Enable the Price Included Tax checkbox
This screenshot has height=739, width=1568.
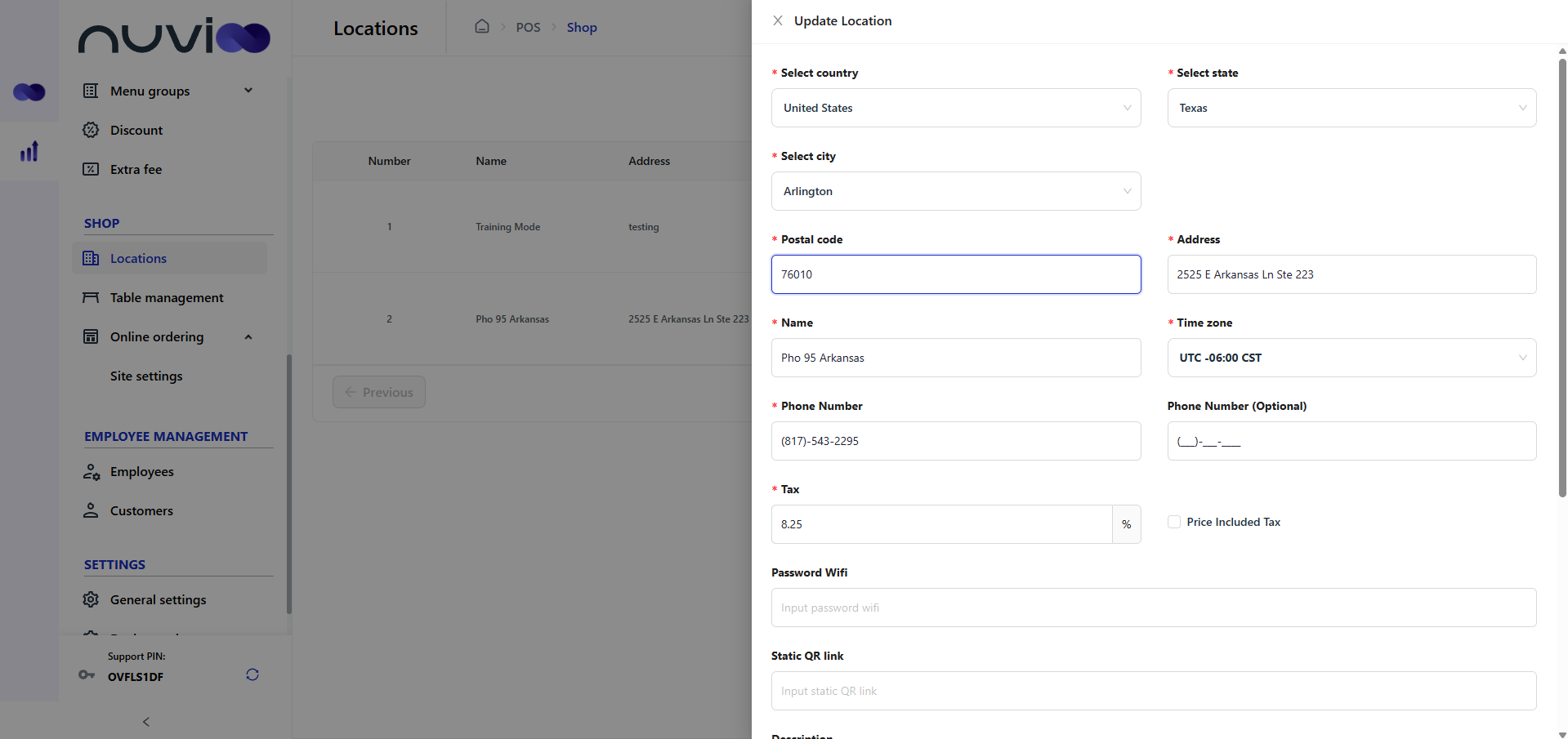coord(1173,522)
